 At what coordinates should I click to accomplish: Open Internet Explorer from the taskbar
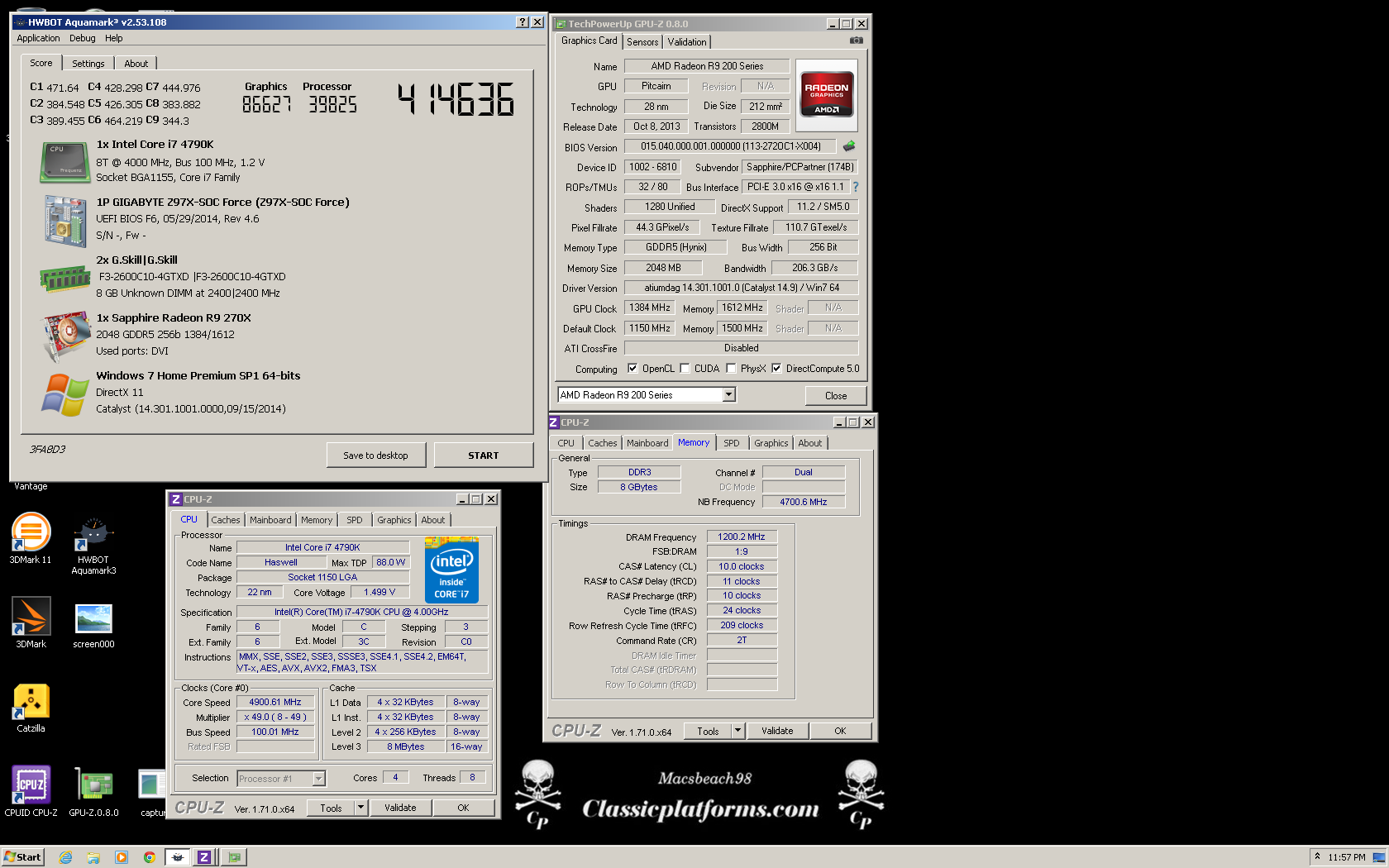pyautogui.click(x=65, y=857)
